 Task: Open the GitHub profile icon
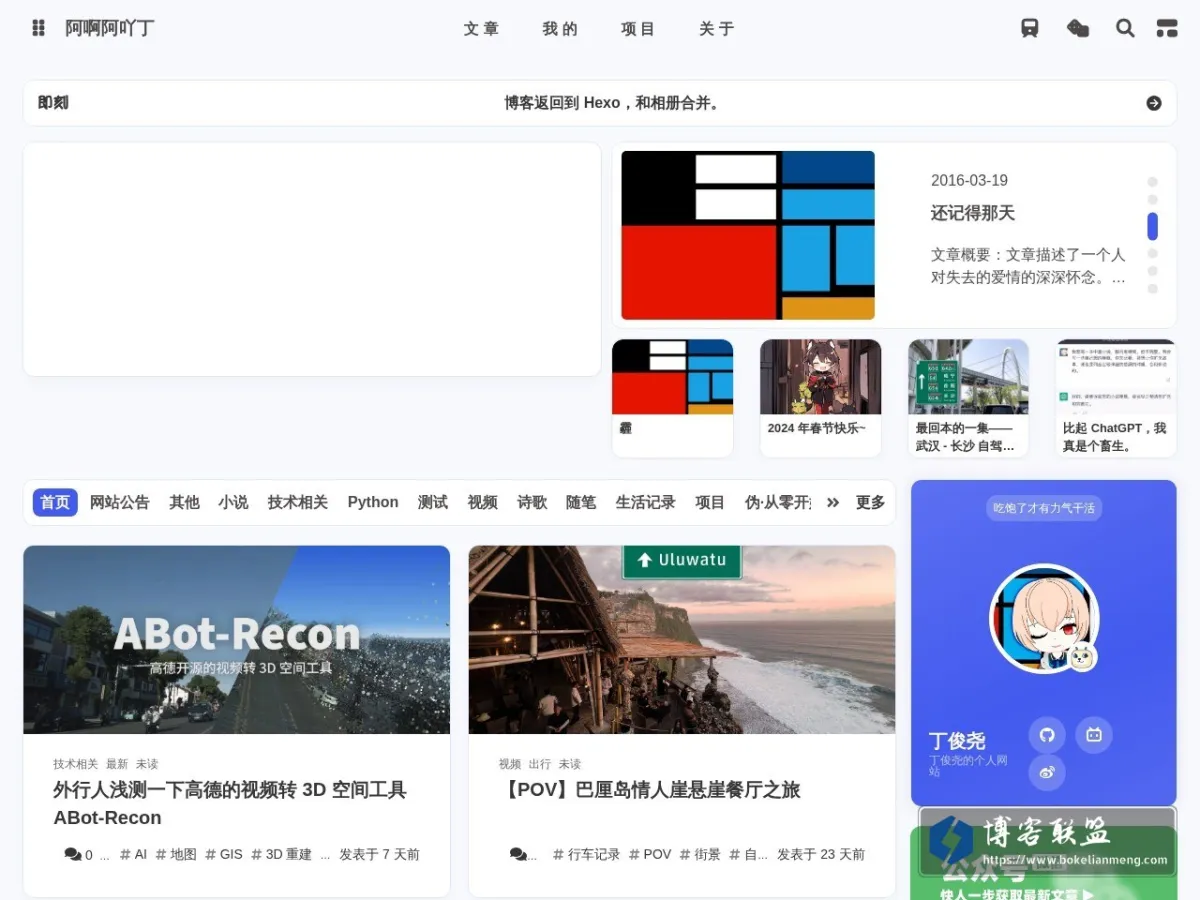pyautogui.click(x=1047, y=735)
